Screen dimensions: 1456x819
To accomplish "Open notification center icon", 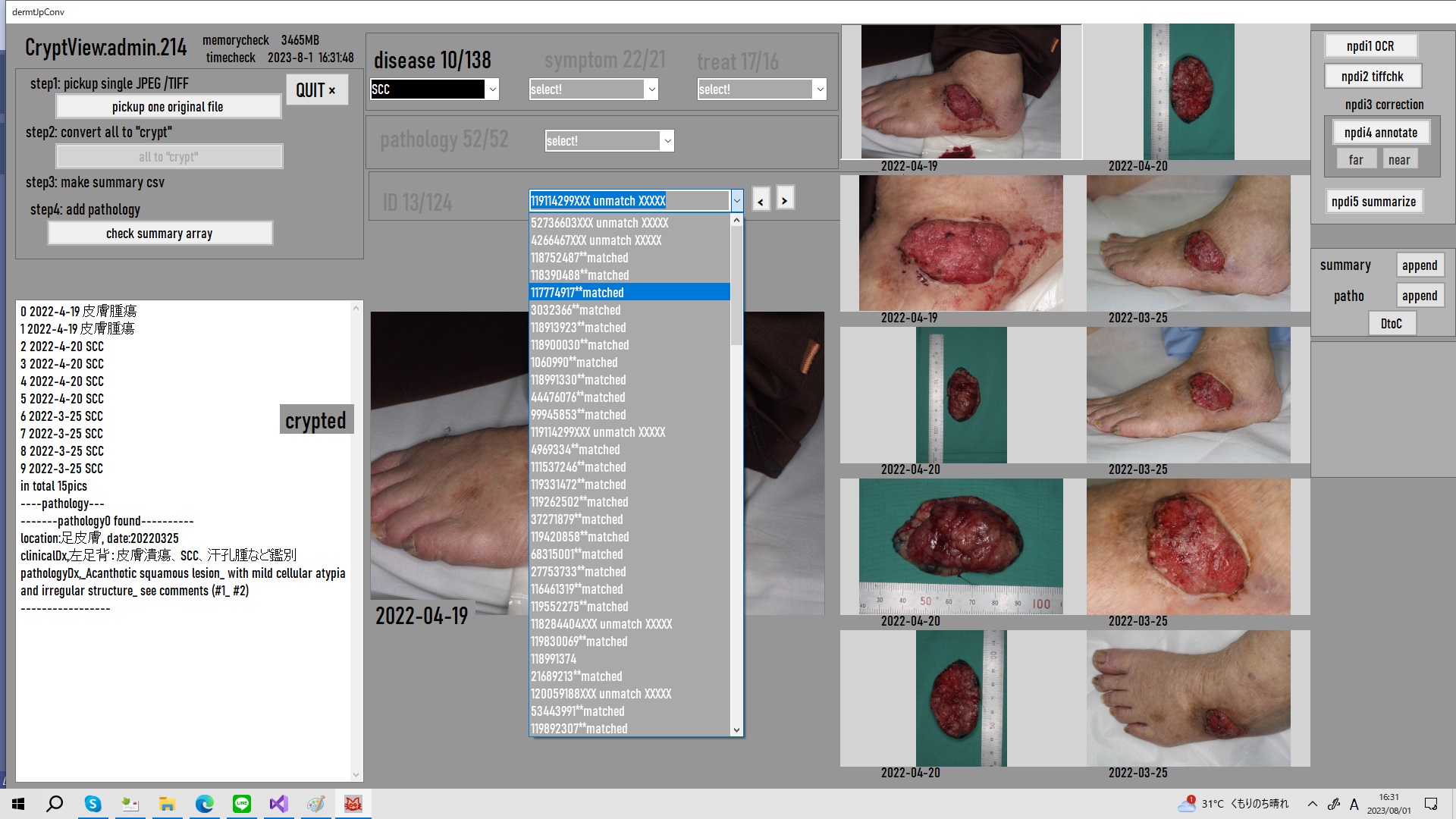I will click(x=1431, y=804).
